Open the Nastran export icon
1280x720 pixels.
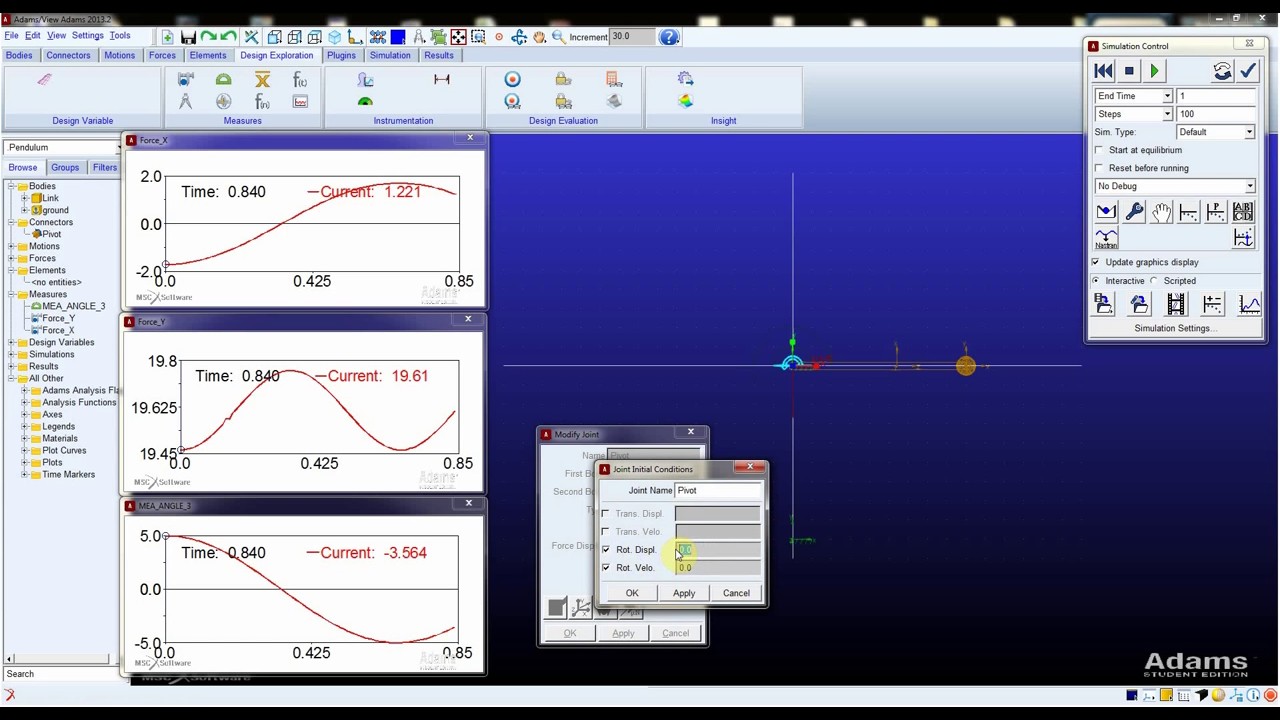(x=1106, y=238)
